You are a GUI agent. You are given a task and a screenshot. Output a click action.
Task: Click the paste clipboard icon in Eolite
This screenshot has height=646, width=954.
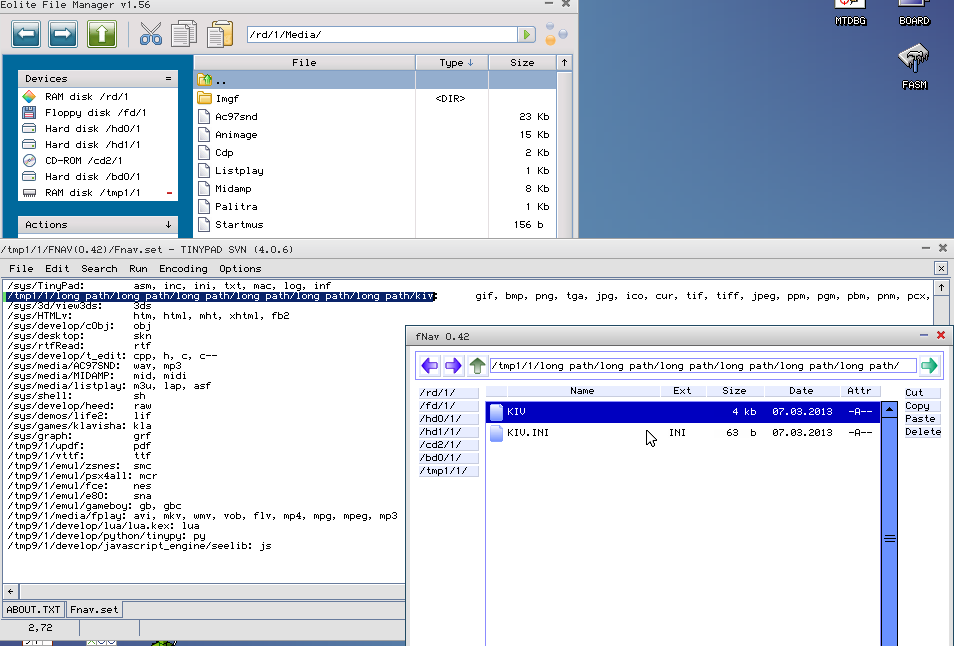click(x=219, y=35)
